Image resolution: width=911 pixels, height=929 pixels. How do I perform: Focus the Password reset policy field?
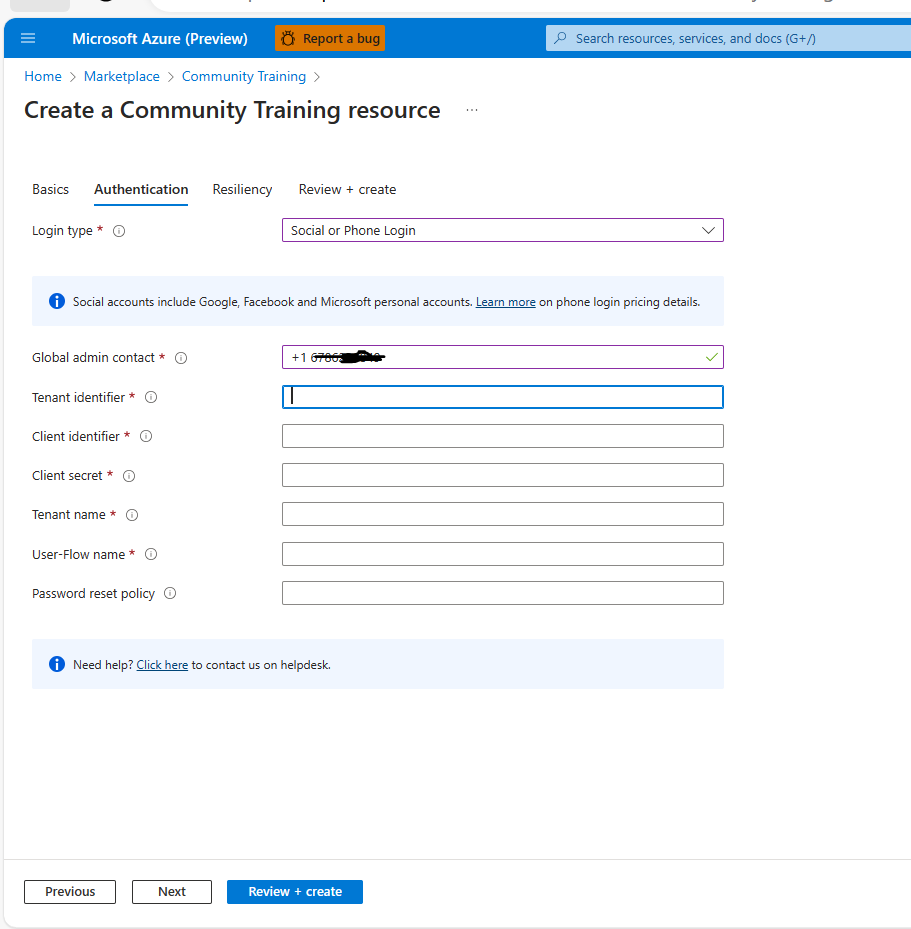coord(502,593)
